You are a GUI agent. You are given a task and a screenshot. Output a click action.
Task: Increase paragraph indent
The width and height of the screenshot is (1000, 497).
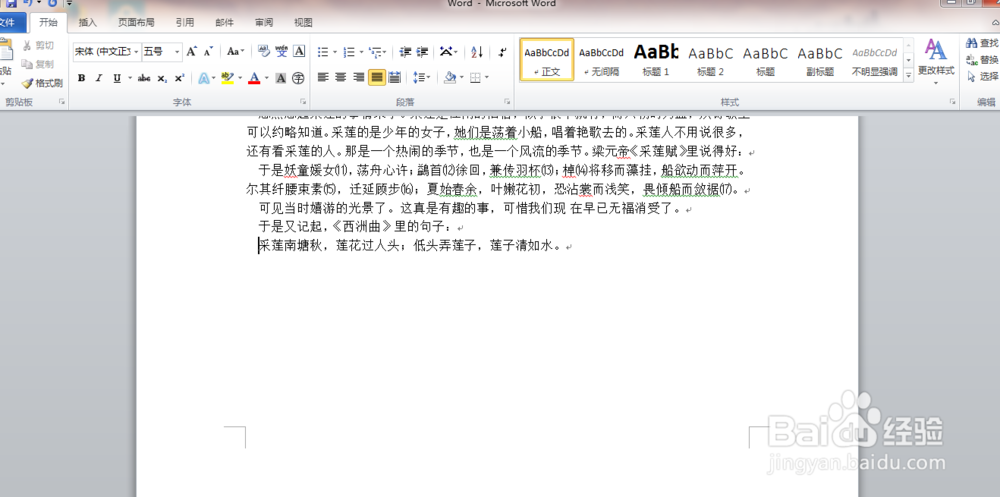(422, 52)
